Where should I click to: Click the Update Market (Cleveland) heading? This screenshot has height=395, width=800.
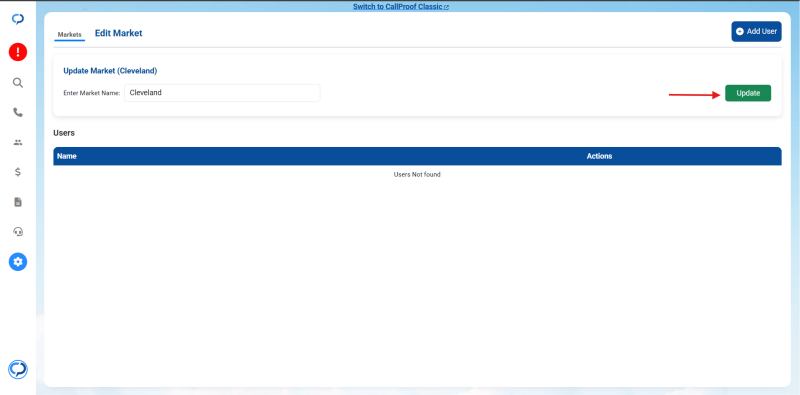click(x=110, y=71)
